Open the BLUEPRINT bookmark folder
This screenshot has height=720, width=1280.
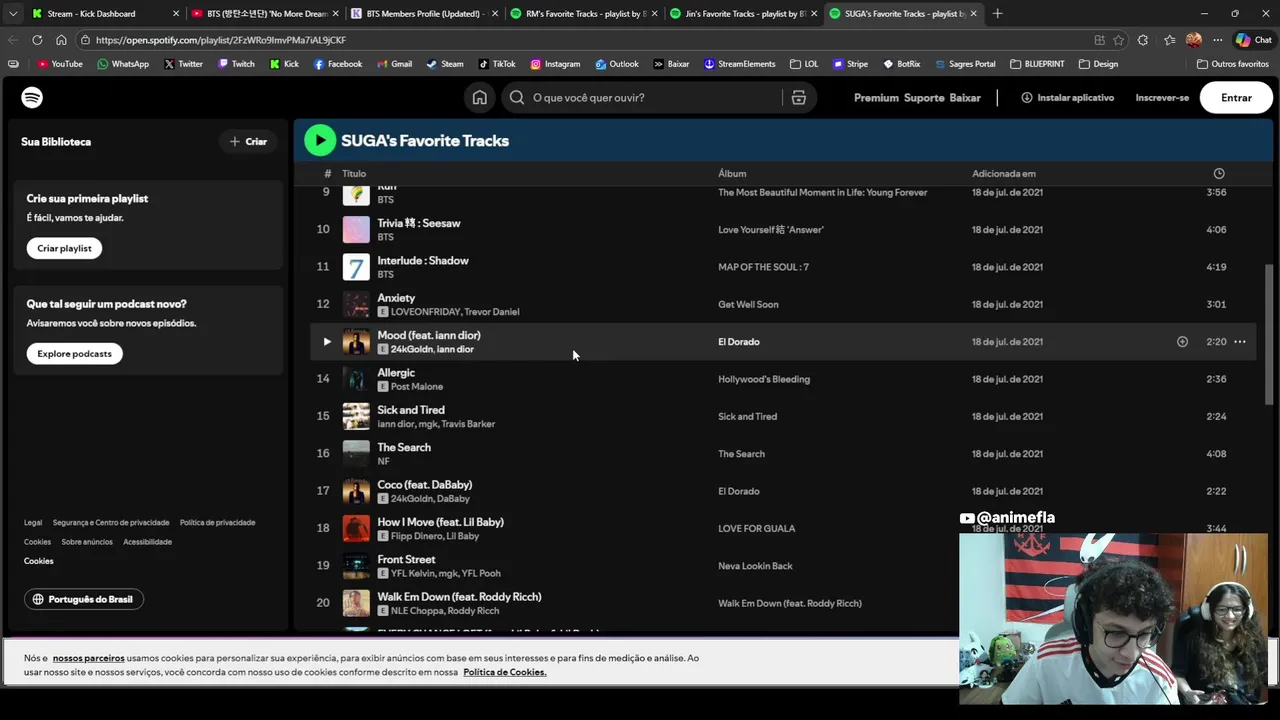[1037, 64]
